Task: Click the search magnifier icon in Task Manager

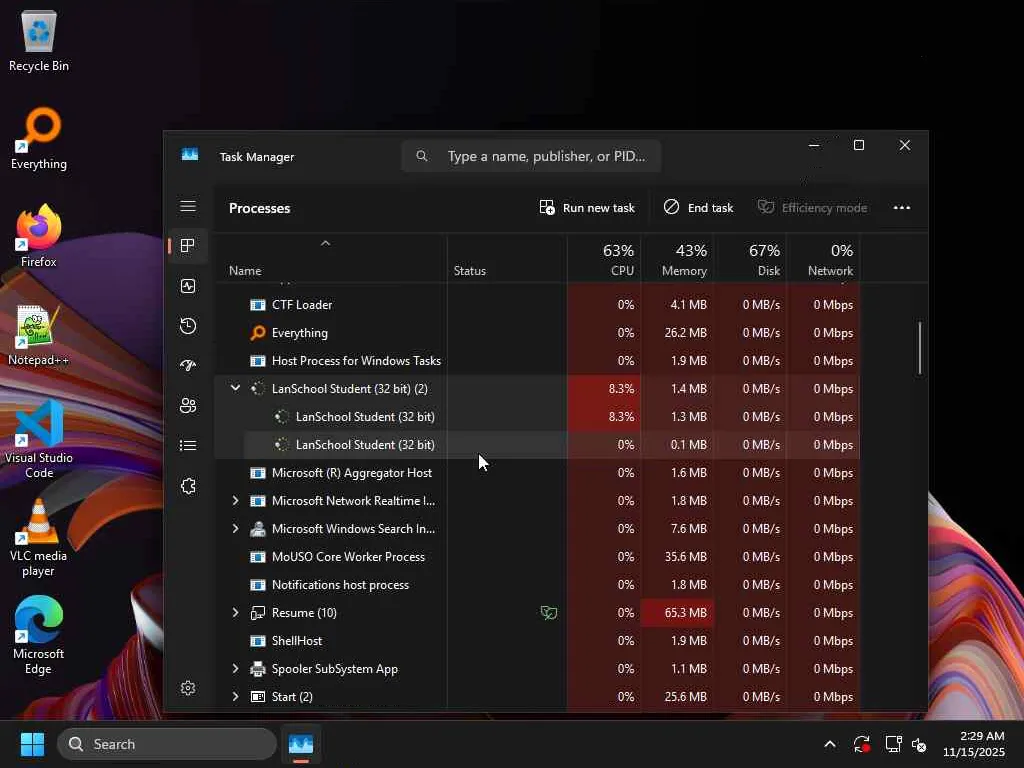Action: pyautogui.click(x=422, y=156)
